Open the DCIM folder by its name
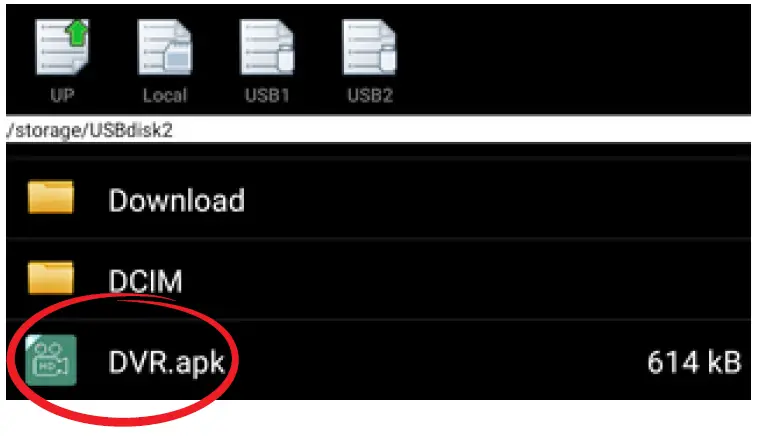 [145, 281]
